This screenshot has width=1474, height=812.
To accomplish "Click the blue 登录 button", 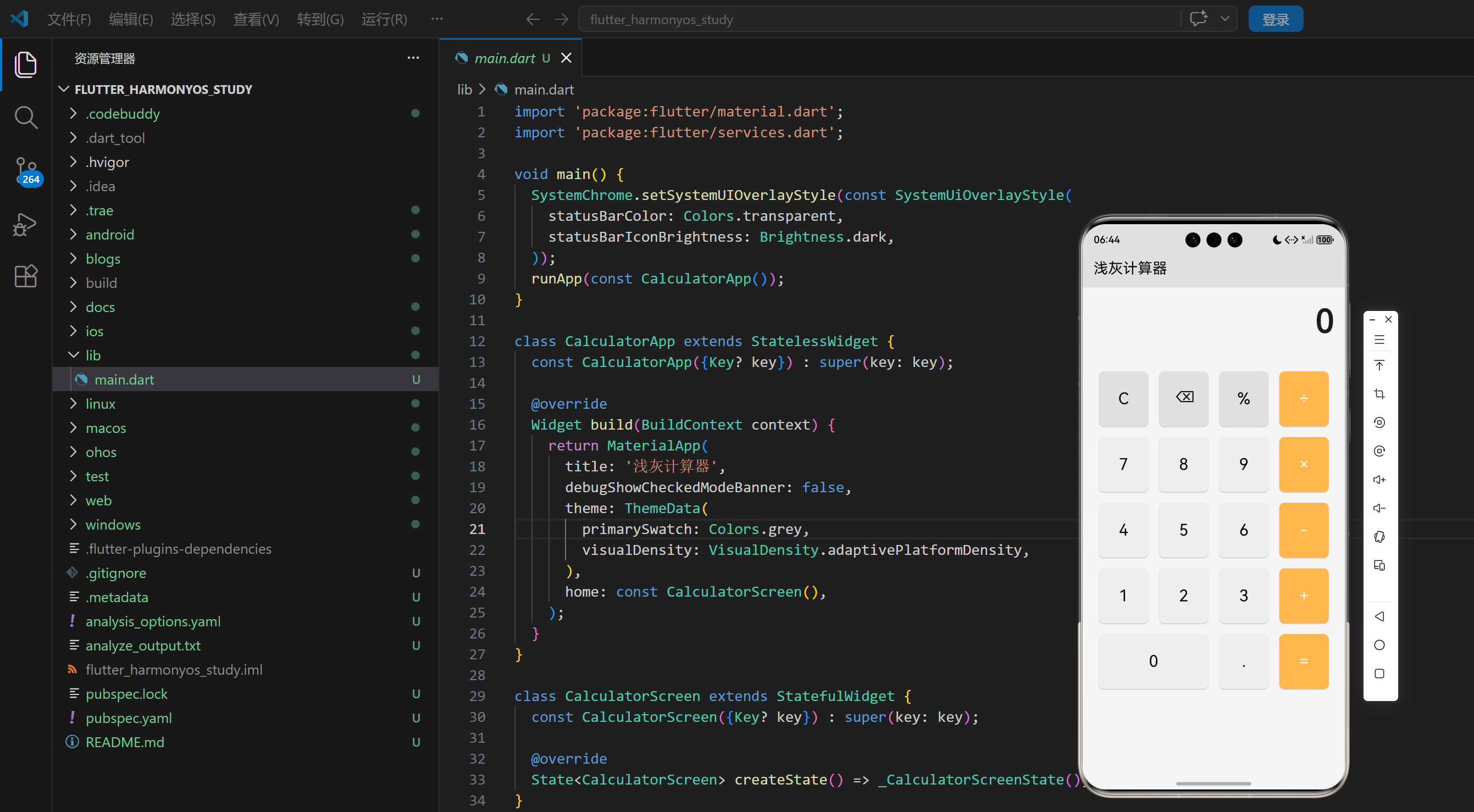I will coord(1275,19).
